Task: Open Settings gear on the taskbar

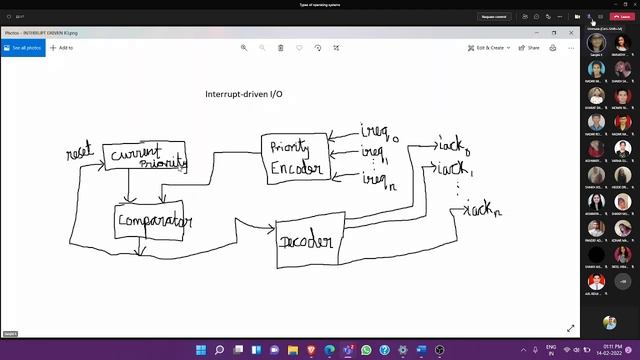Action: click(x=403, y=350)
